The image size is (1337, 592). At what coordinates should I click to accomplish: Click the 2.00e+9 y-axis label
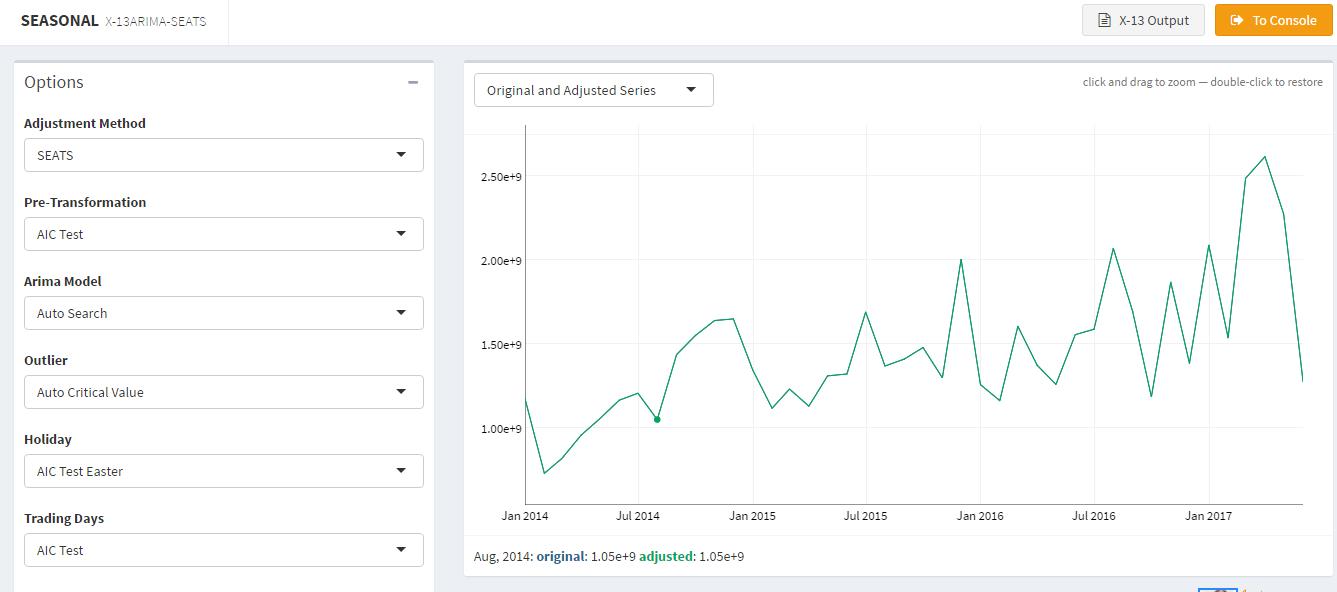500,261
